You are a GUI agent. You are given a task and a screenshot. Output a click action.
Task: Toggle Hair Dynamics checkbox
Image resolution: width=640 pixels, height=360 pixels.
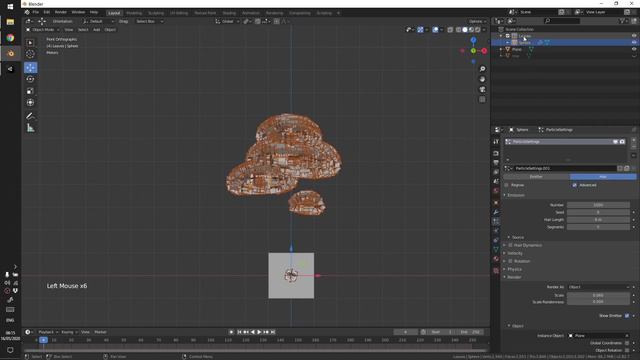click(x=510, y=245)
